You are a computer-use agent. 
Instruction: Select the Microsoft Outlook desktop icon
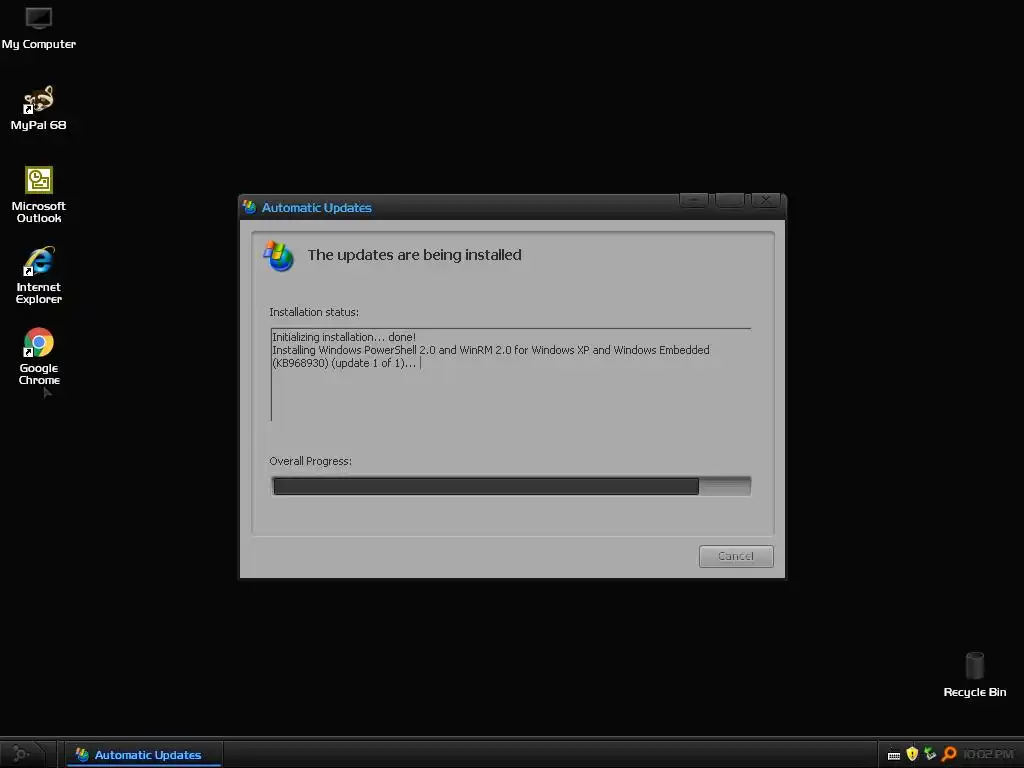[39, 195]
